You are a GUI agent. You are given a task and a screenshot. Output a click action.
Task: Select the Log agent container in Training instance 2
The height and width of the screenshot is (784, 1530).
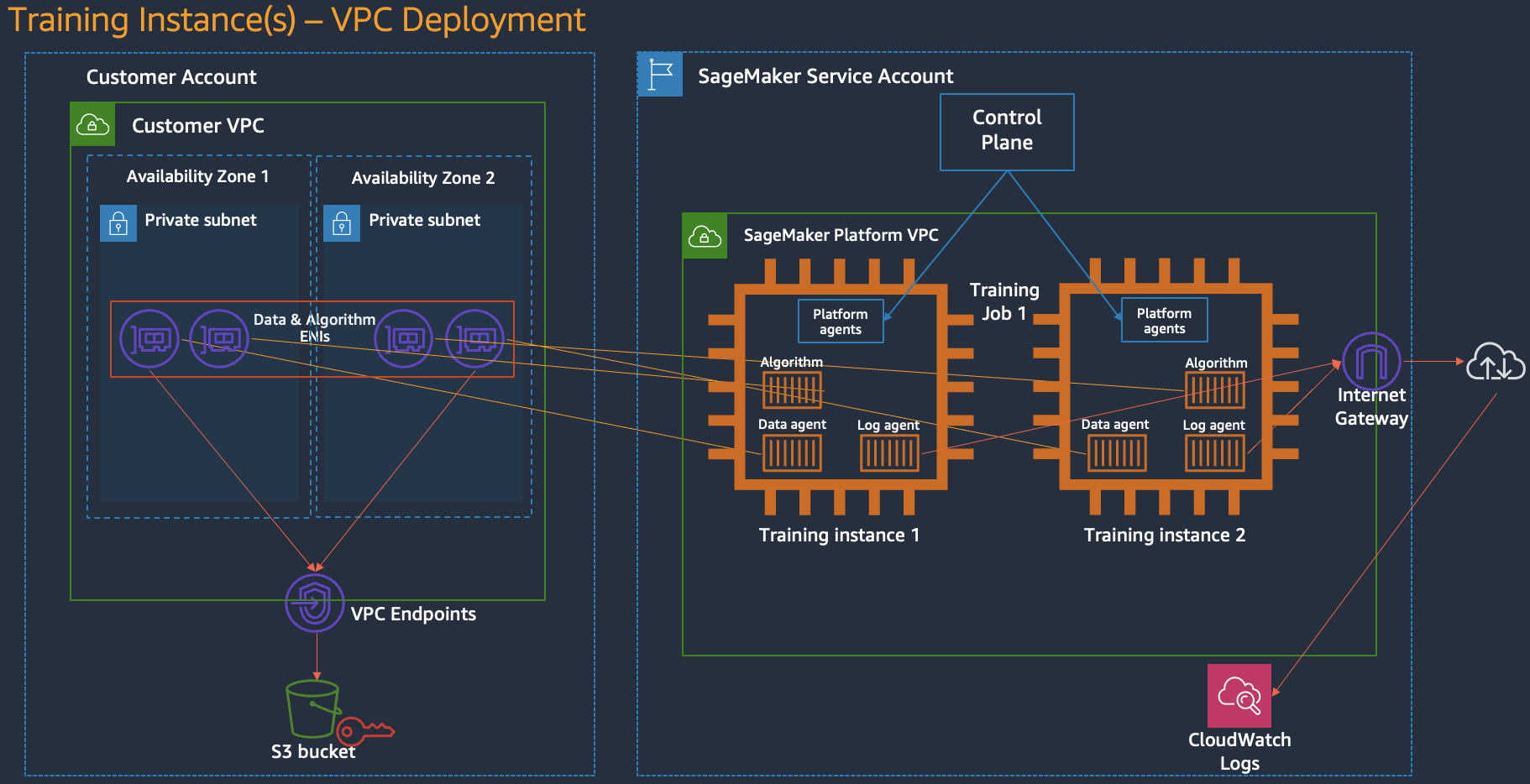tap(1215, 453)
